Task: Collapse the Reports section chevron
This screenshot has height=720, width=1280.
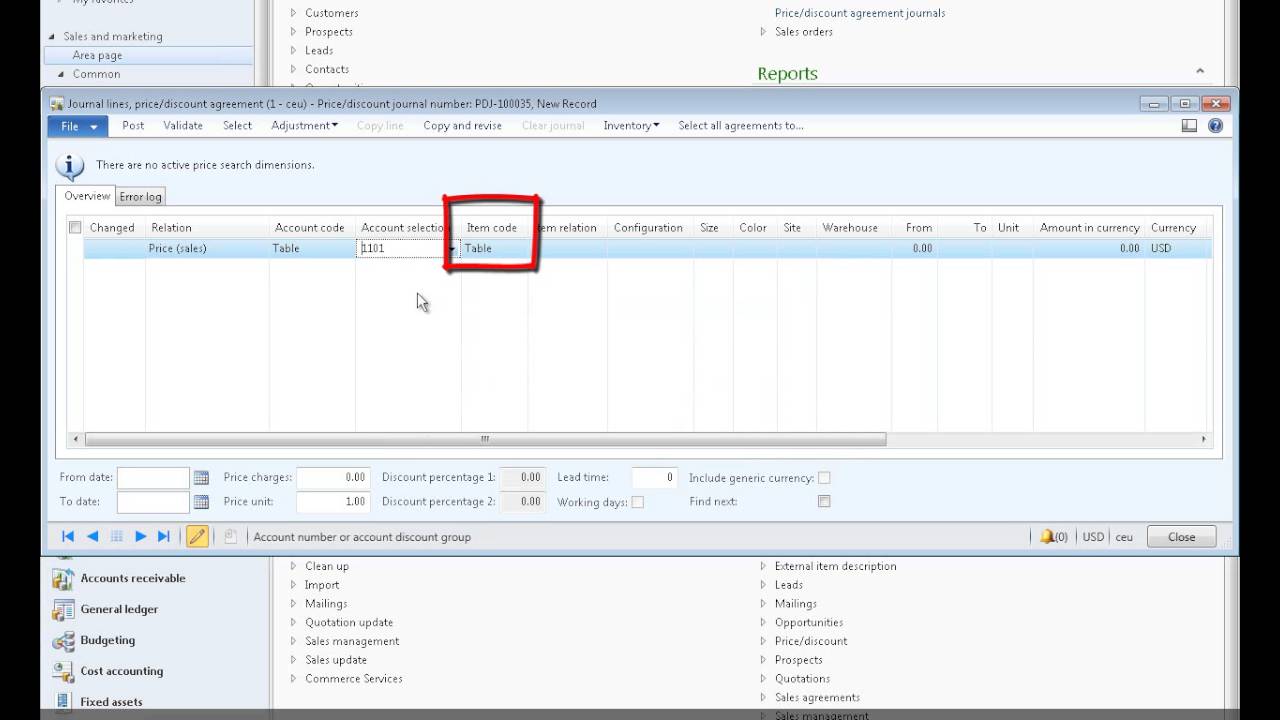Action: tap(1200, 71)
